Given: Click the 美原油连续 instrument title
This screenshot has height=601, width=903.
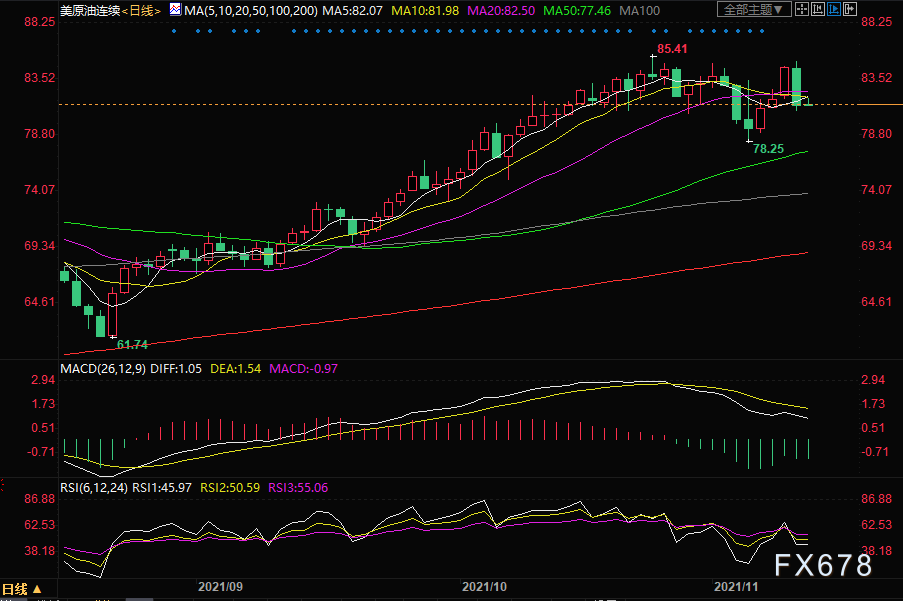Looking at the screenshot, I should click(x=90, y=10).
